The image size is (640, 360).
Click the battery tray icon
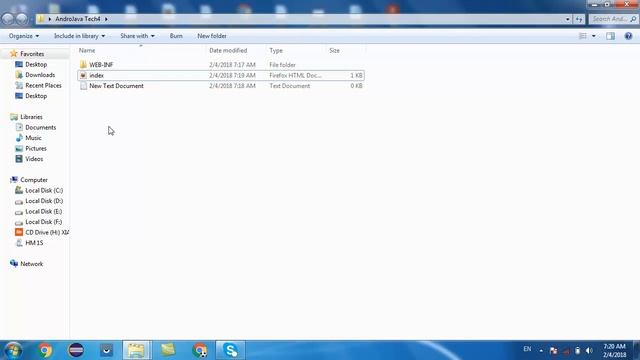[x=578, y=350]
